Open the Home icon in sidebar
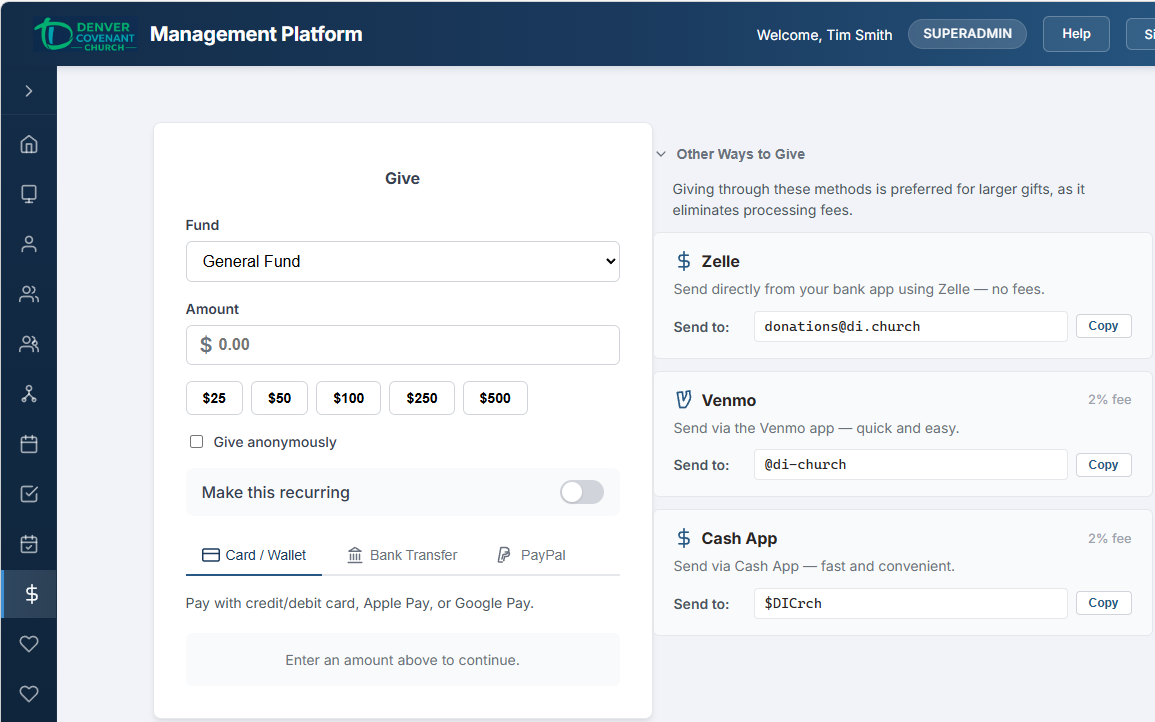1155x722 pixels. tap(29, 144)
